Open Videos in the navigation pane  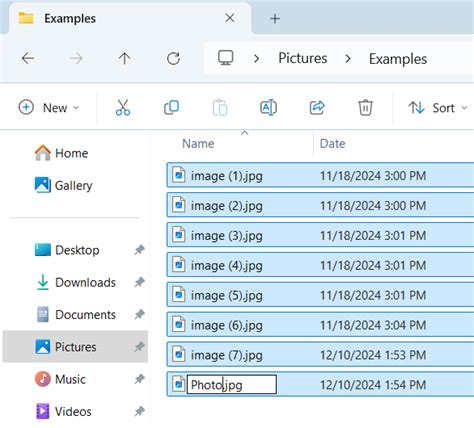63,411
